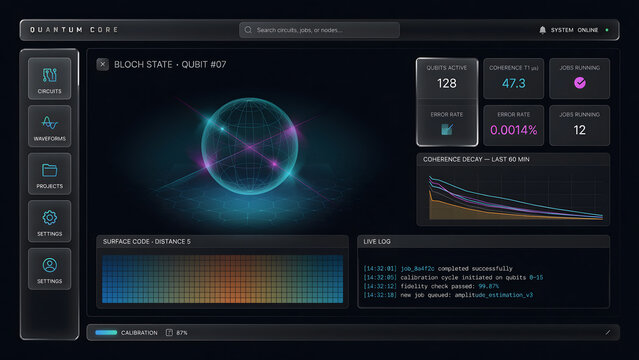Click the QUANTUM CORE logo text
The width and height of the screenshot is (639, 360).
click(74, 30)
